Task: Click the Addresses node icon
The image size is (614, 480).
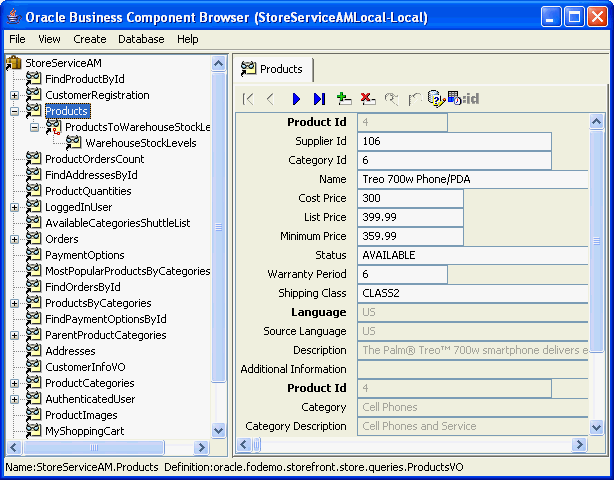Action: point(33,351)
